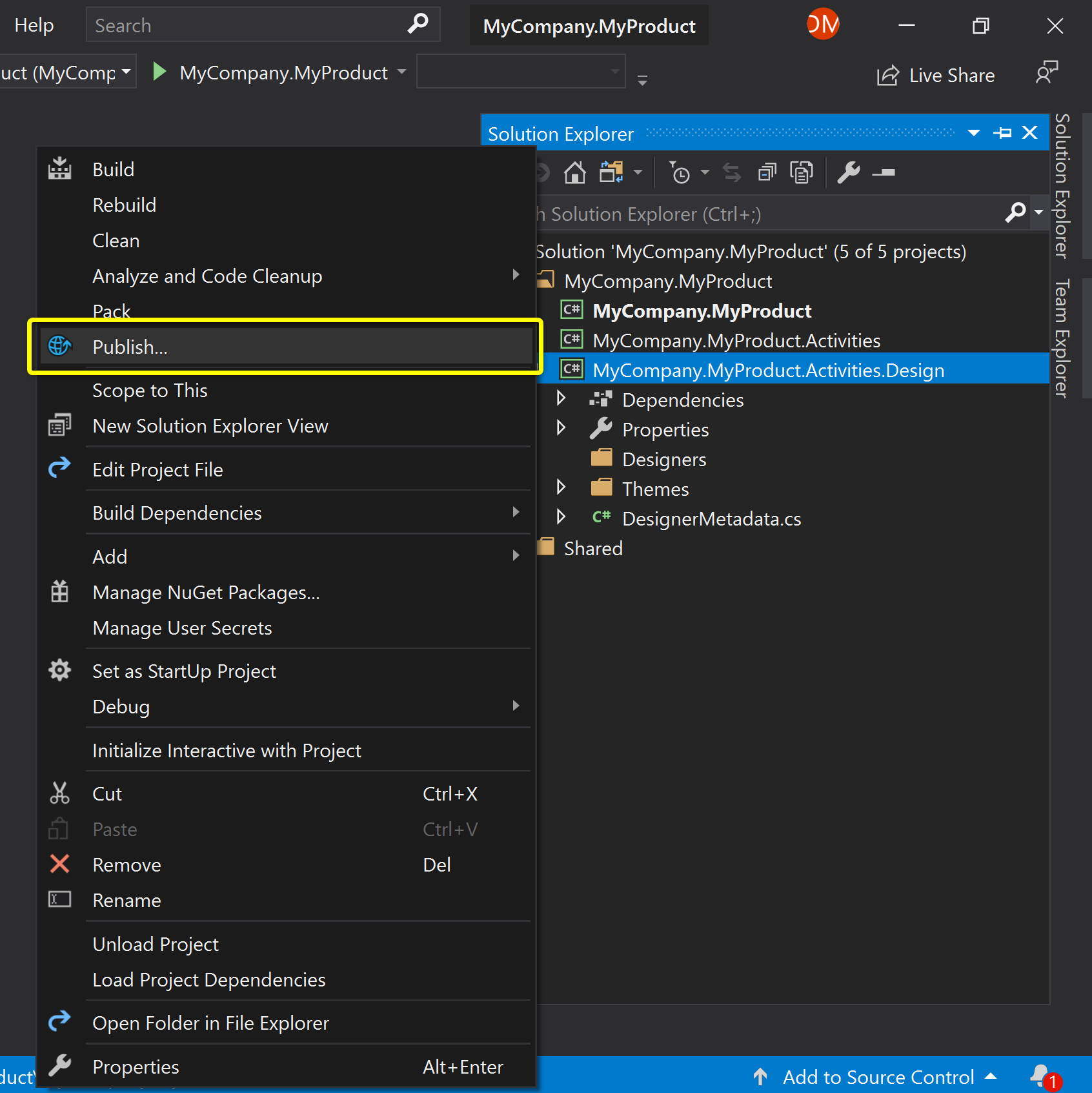The width and height of the screenshot is (1092, 1093).
Task: Click the Home icon in Solution Explorer toolbar
Action: click(x=574, y=172)
